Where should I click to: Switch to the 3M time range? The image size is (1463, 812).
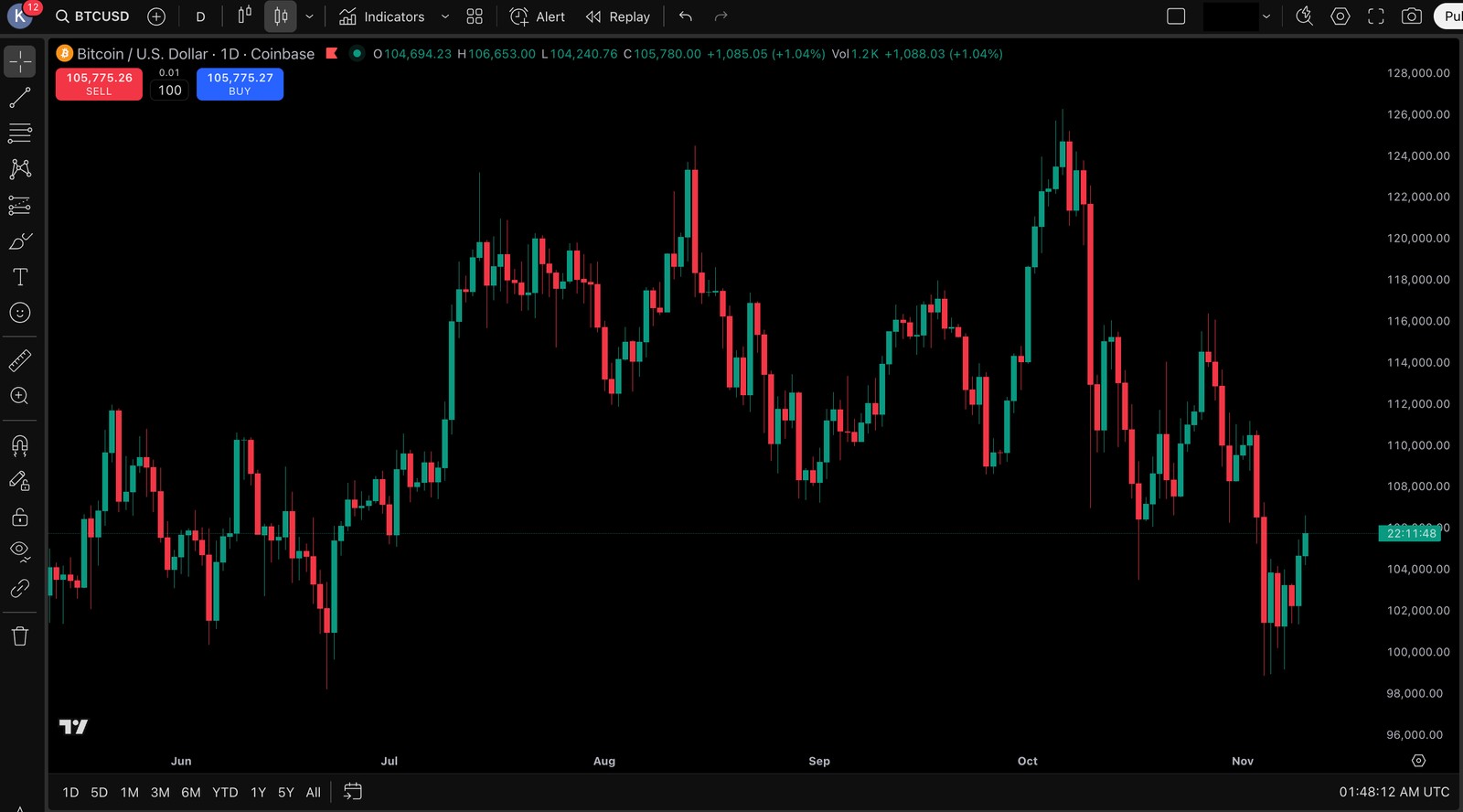coord(160,793)
